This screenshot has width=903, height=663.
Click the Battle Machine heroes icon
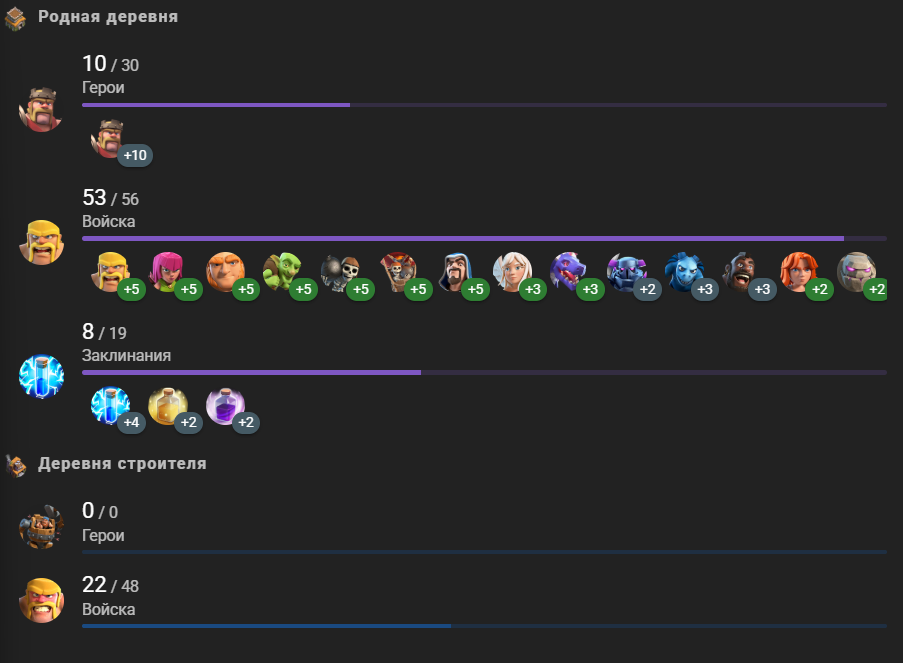41,526
